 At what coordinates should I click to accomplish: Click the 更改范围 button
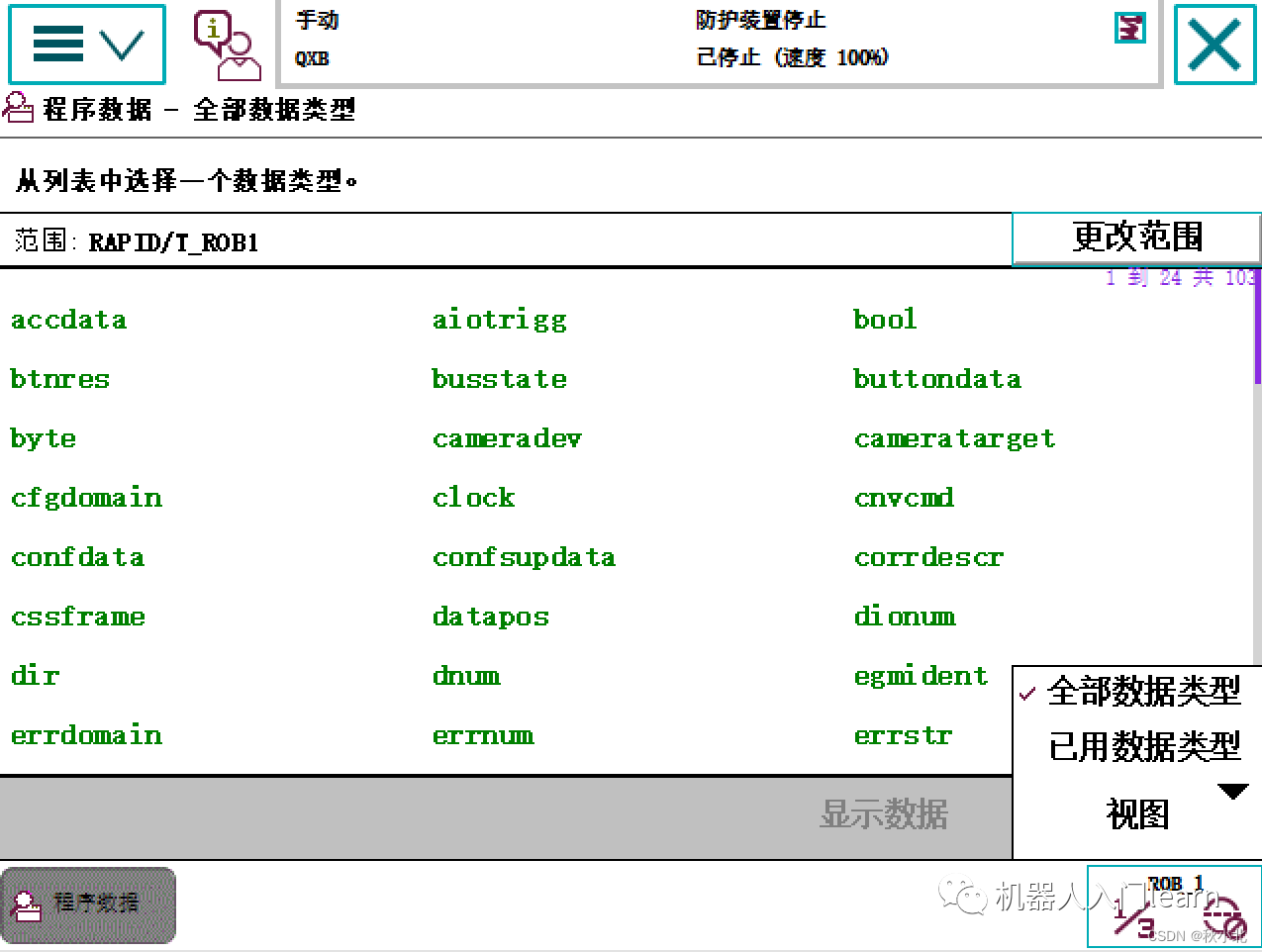coord(1136,238)
